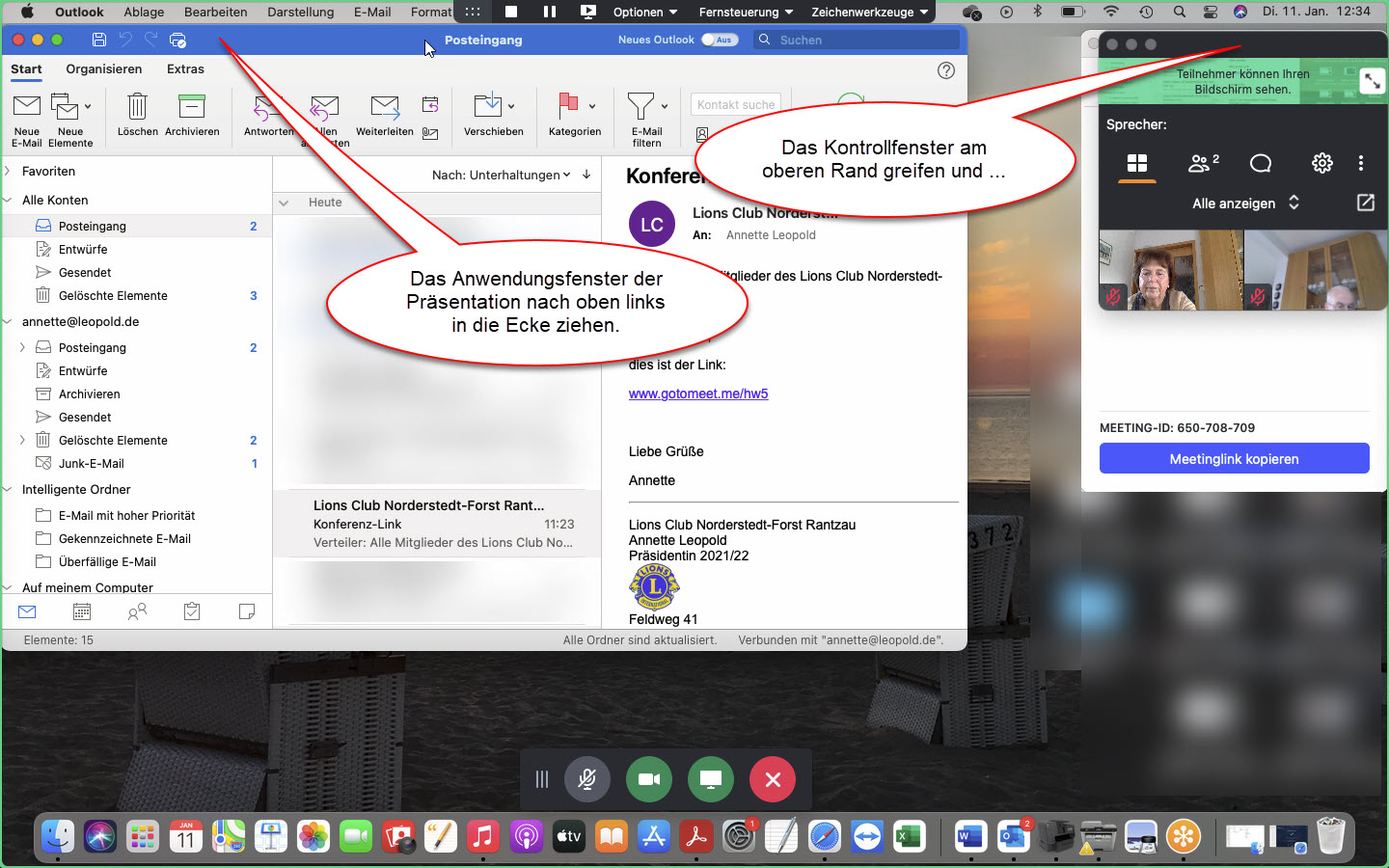1389x868 pixels.
Task: Open chat in the meeting control window
Action: click(x=1261, y=163)
